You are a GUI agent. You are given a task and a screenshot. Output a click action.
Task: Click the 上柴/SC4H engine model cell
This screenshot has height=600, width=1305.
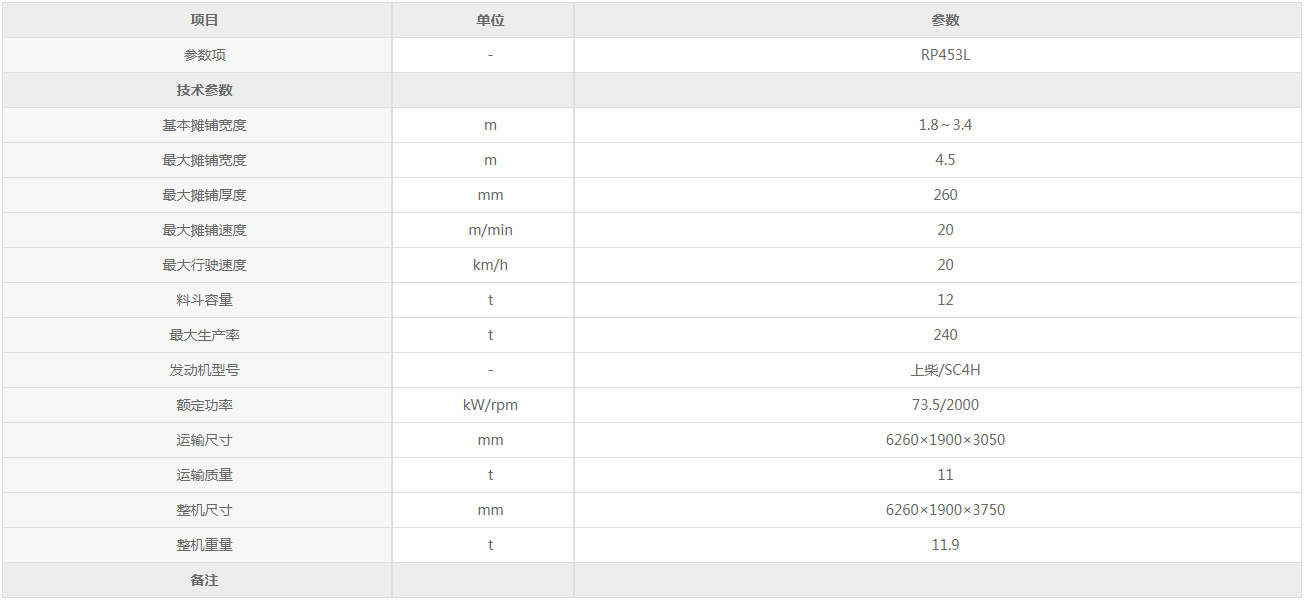[945, 370]
